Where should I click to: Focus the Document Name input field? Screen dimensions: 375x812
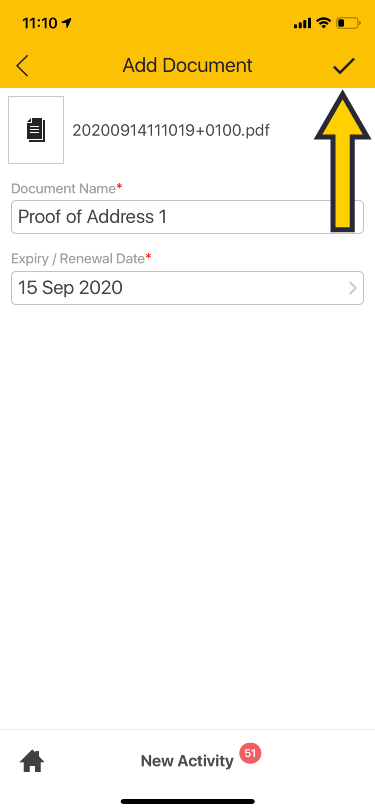pos(188,217)
